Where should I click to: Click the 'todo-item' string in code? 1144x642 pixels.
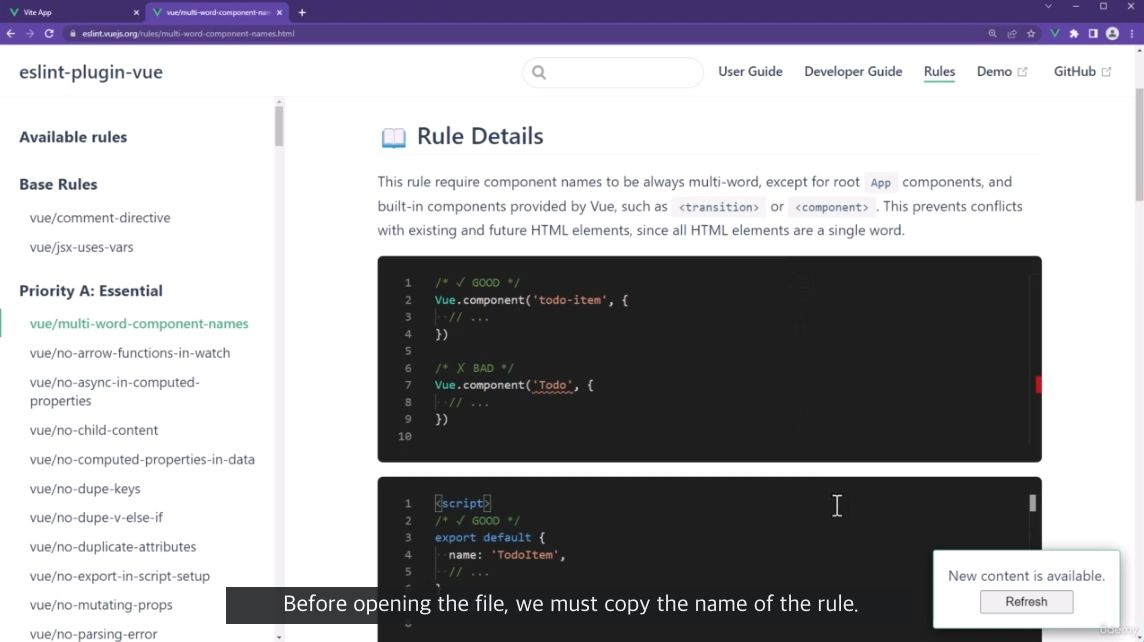coord(569,300)
